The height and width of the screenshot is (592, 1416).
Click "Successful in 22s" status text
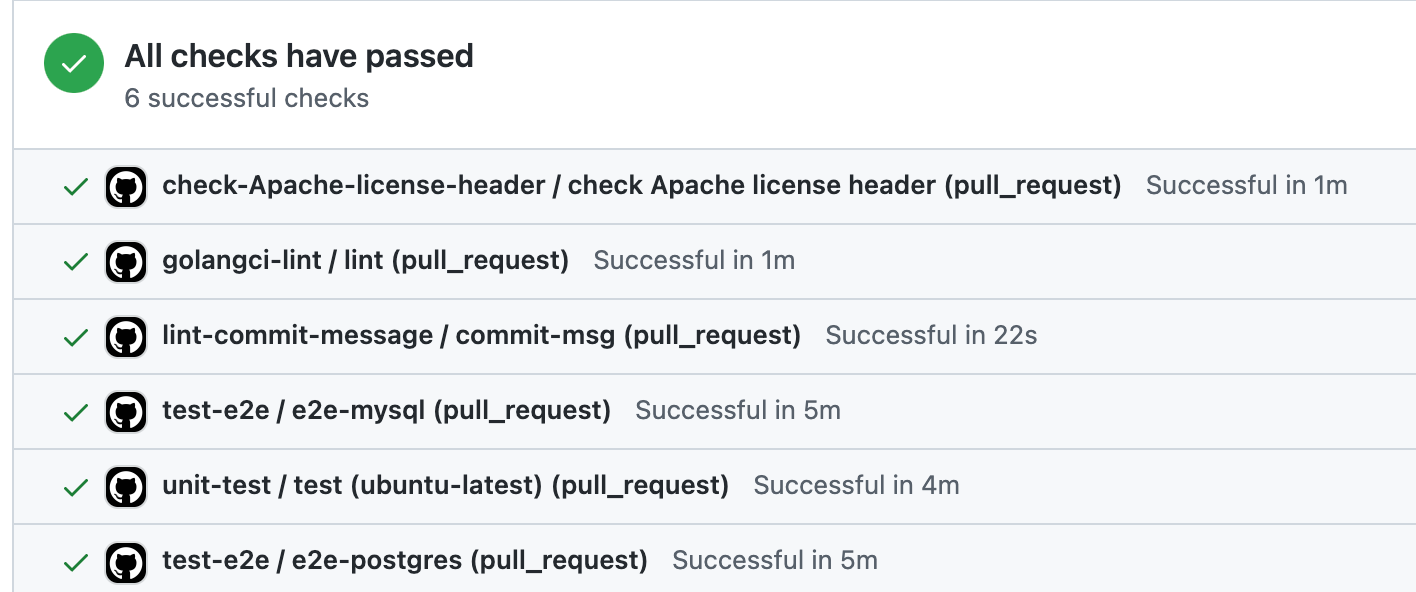(x=931, y=336)
